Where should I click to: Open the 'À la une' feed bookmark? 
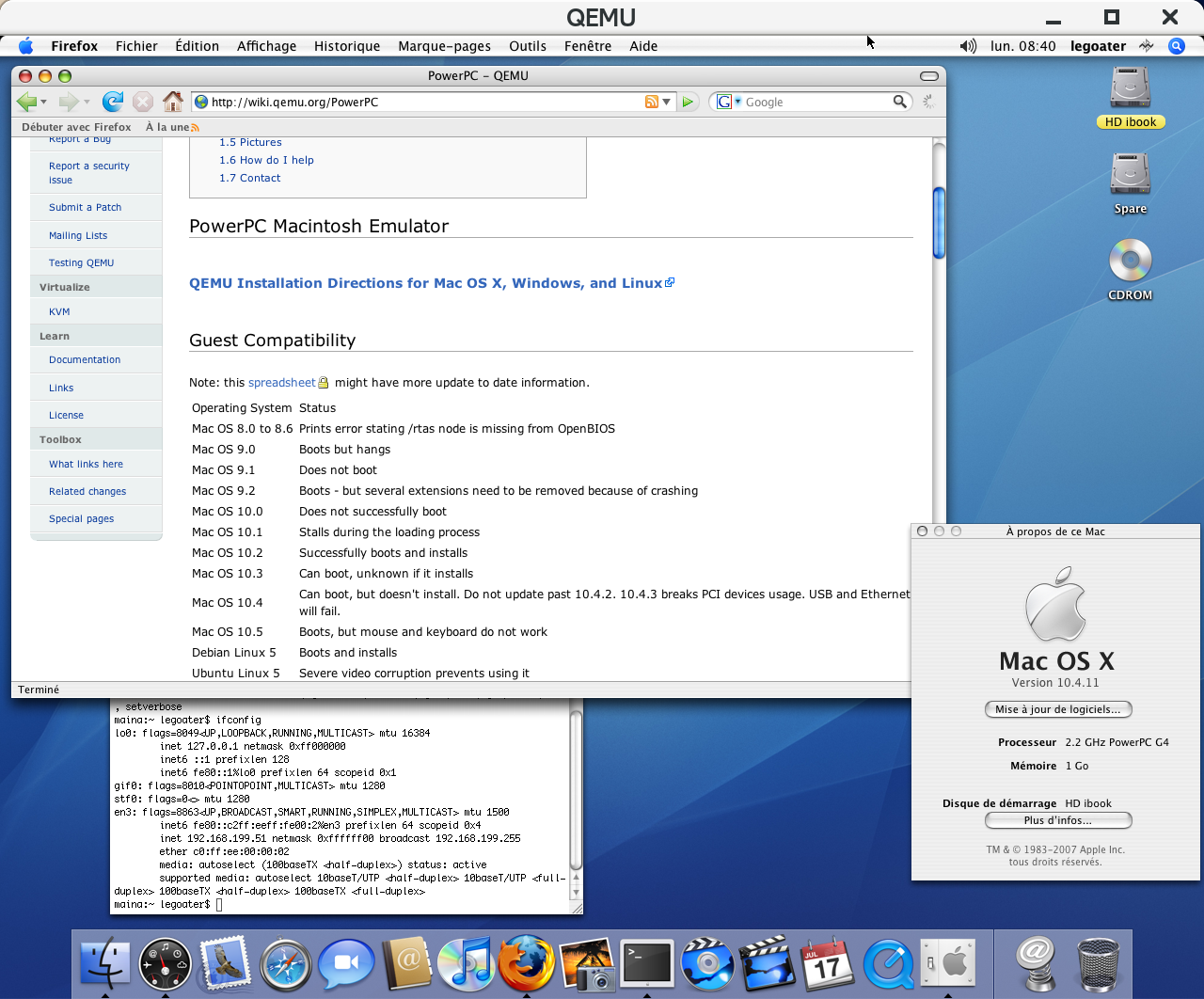click(172, 127)
